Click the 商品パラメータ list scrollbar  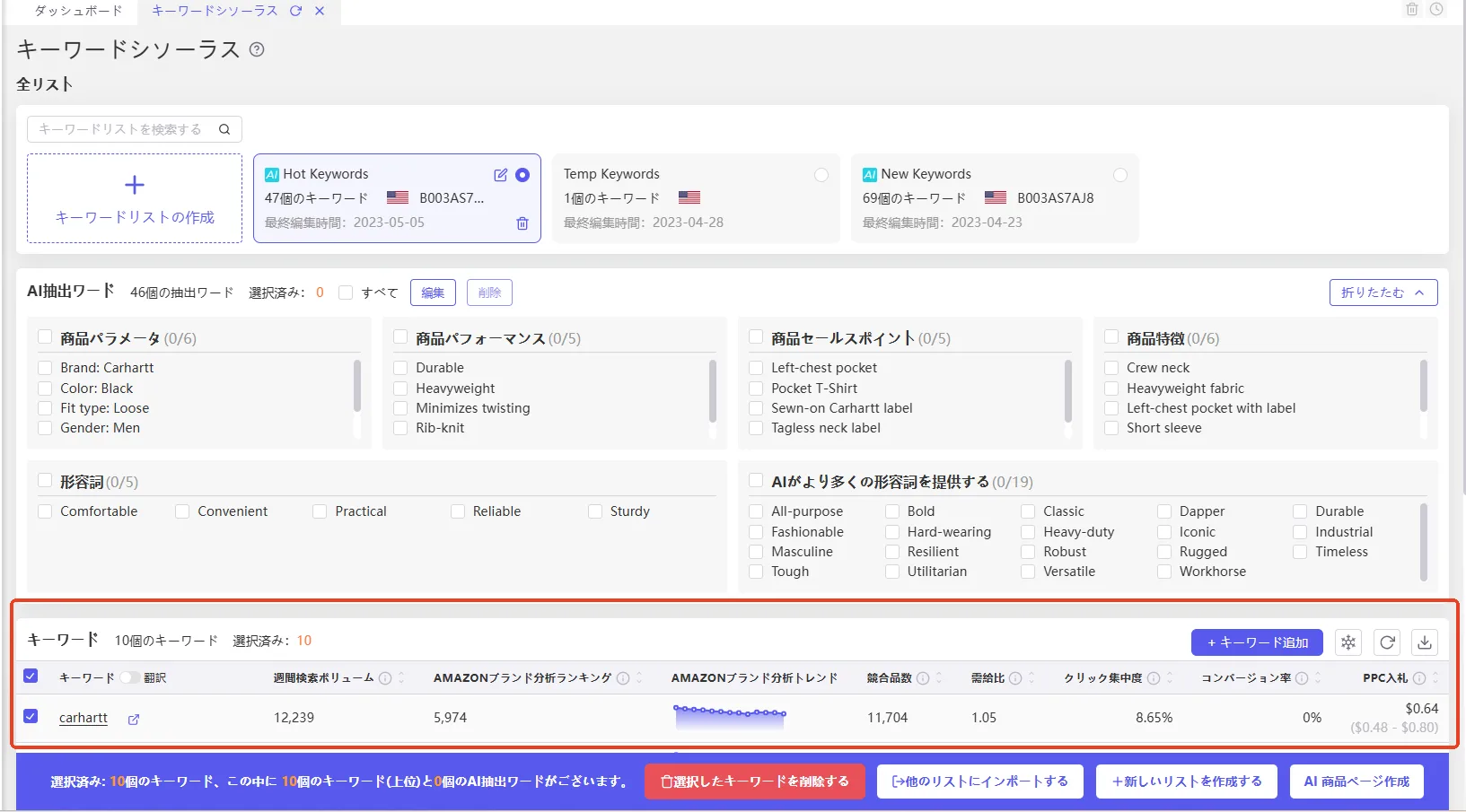coord(357,386)
